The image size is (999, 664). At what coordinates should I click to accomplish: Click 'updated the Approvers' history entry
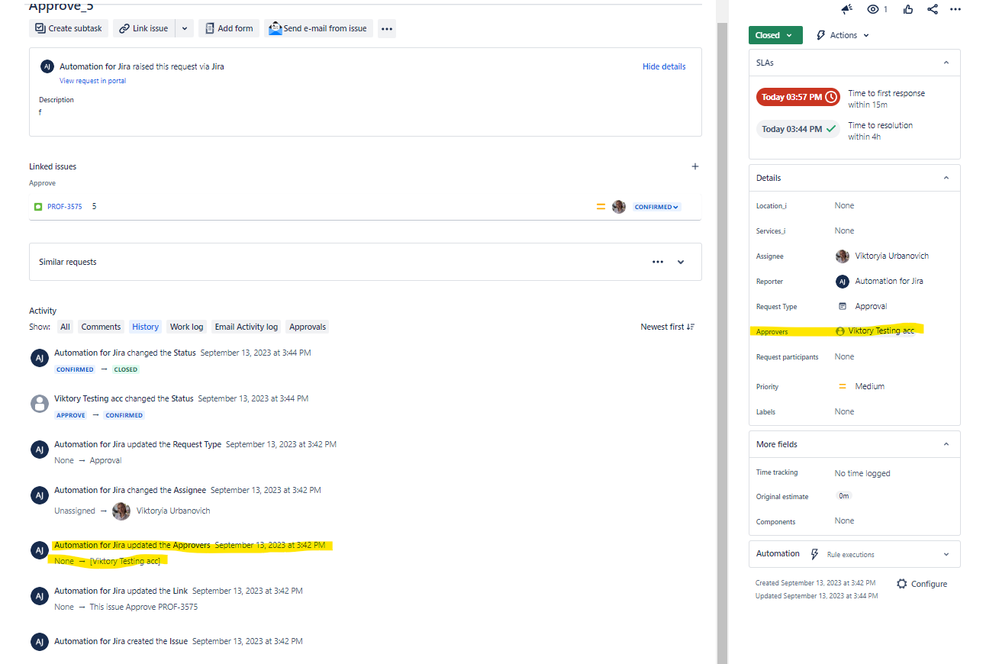pyautogui.click(x=189, y=545)
